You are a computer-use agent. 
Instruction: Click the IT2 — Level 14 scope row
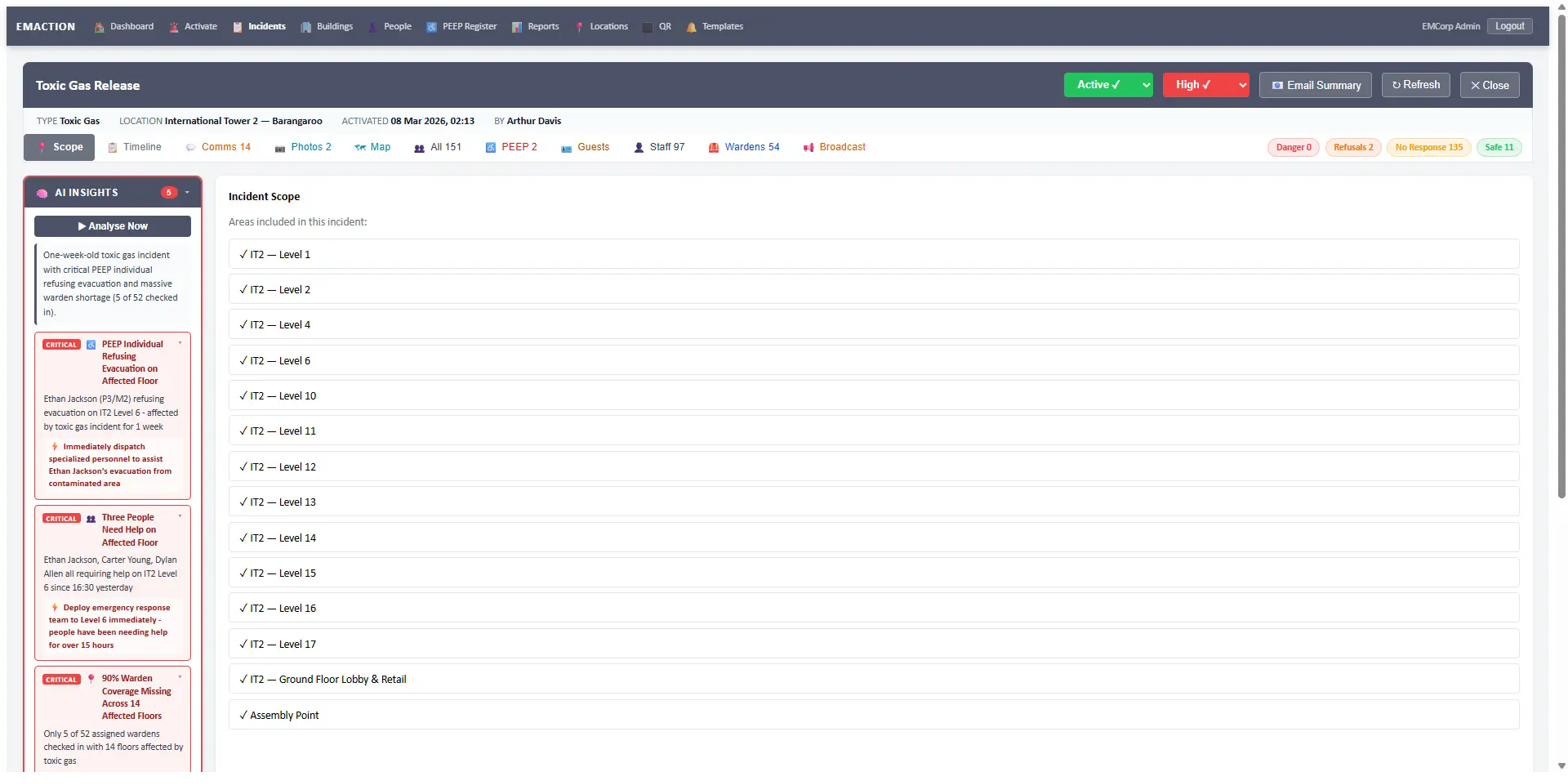pos(873,537)
